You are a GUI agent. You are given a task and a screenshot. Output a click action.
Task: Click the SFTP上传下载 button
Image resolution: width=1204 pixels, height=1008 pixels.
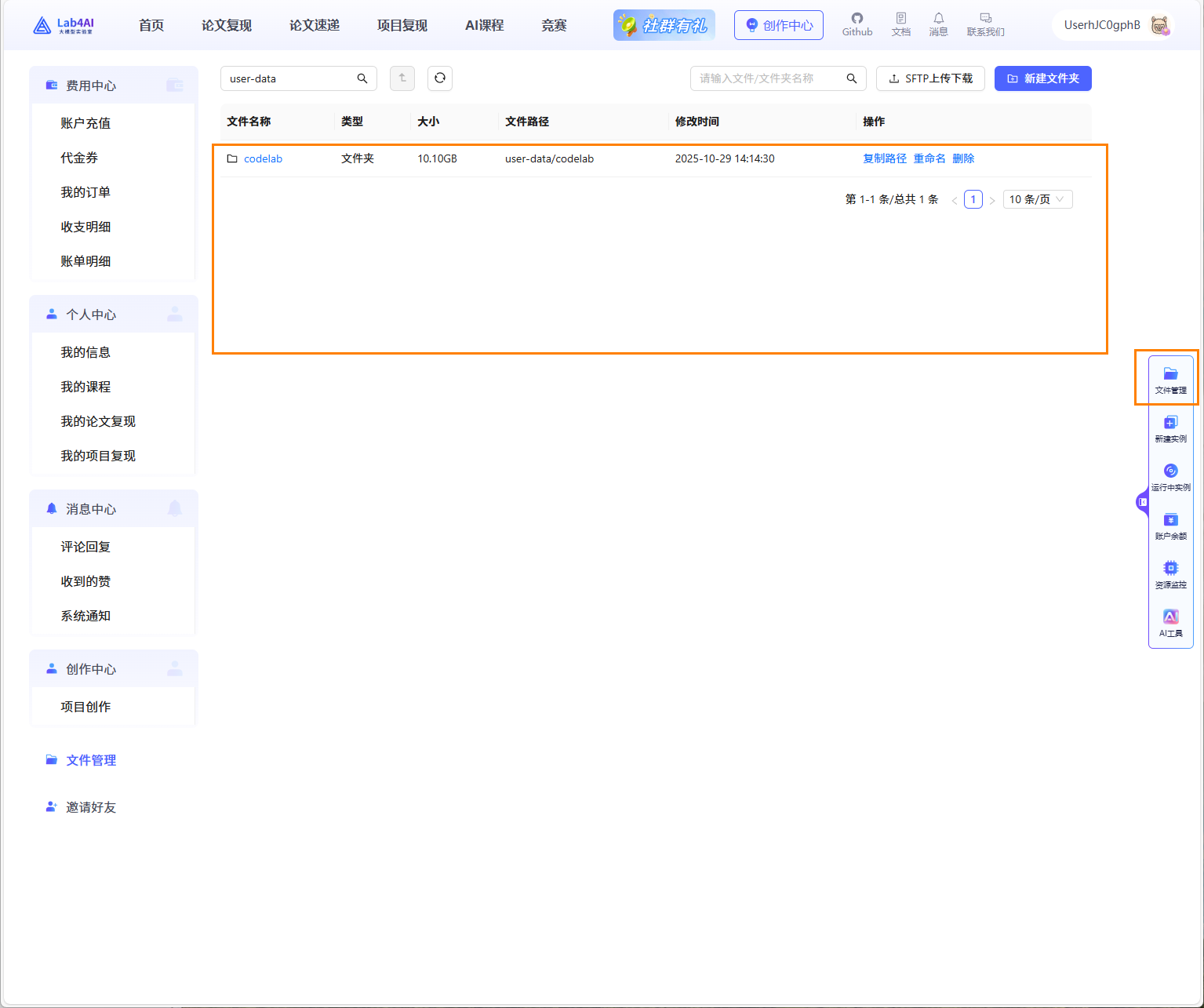[930, 78]
